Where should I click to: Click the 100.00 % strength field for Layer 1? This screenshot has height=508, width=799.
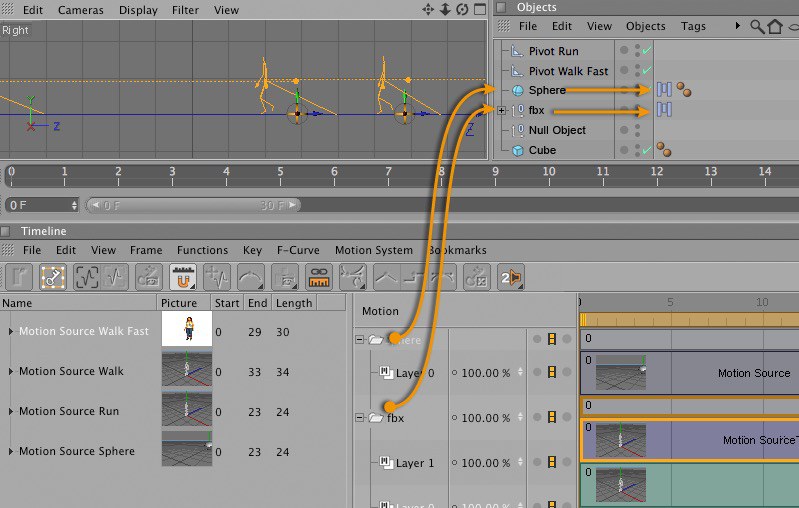click(483, 463)
